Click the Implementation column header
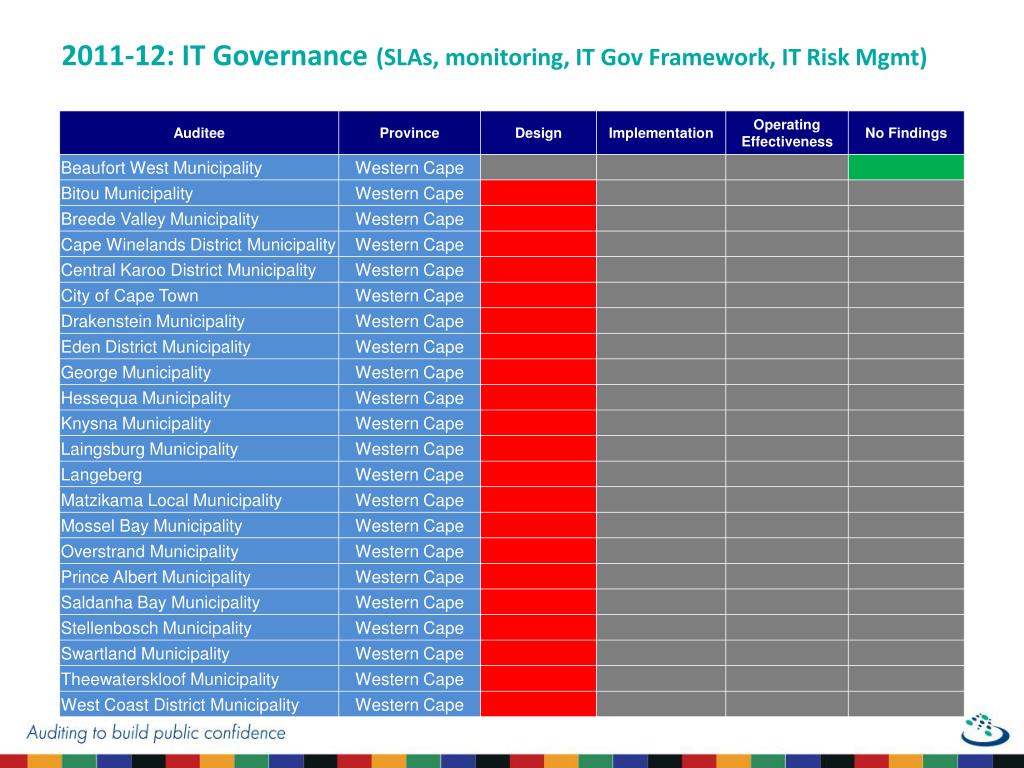The width and height of the screenshot is (1024, 768). coord(661,133)
